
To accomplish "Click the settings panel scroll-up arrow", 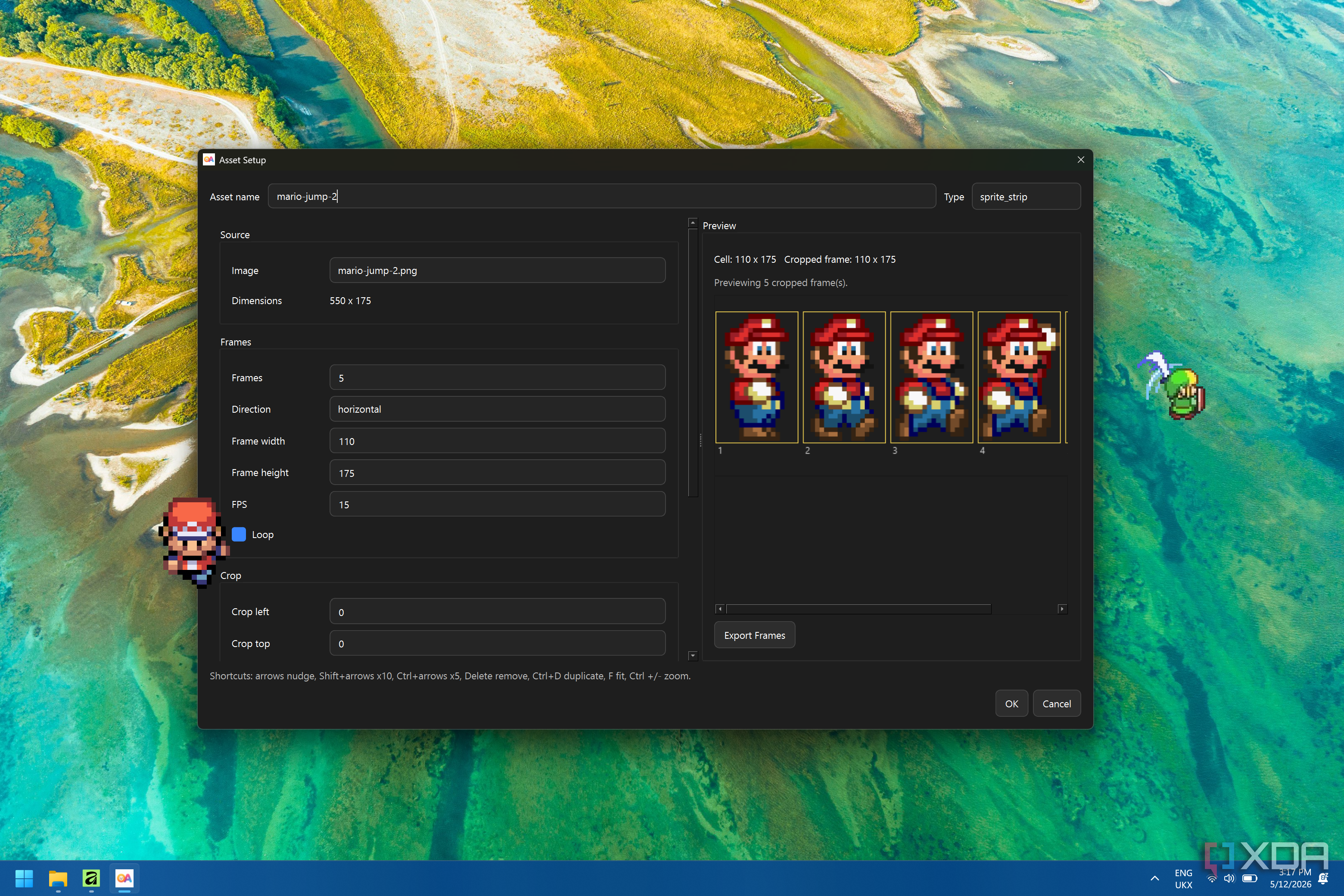I will point(693,223).
